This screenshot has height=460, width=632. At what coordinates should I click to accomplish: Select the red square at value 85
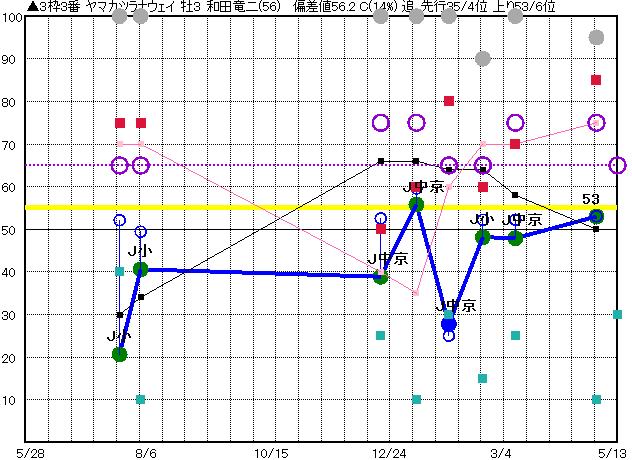click(x=596, y=80)
